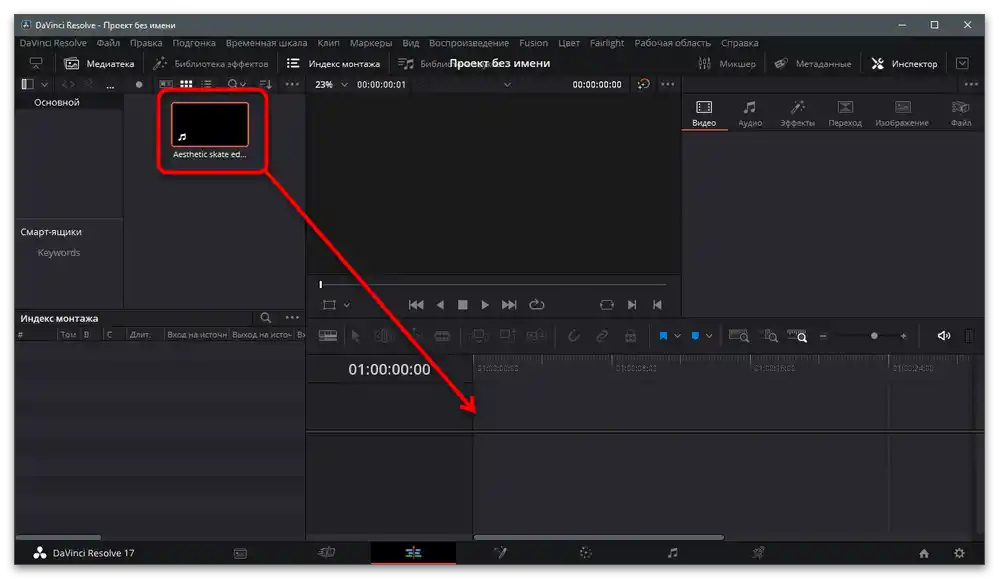This screenshot has height=579, width=999.
Task: Switch to the Cut page icon
Action: click(326, 553)
